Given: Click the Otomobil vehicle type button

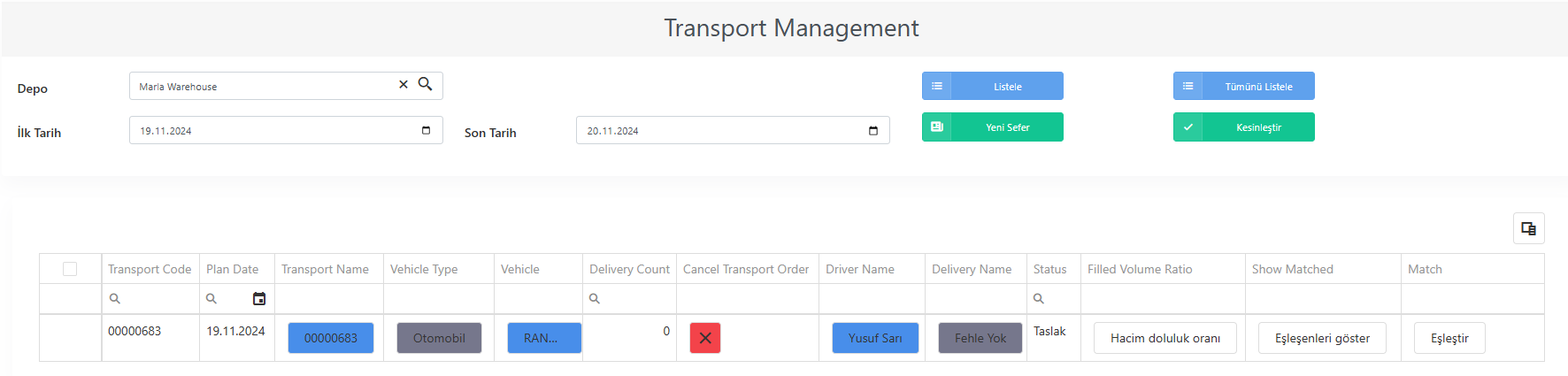Looking at the screenshot, I should pyautogui.click(x=439, y=338).
